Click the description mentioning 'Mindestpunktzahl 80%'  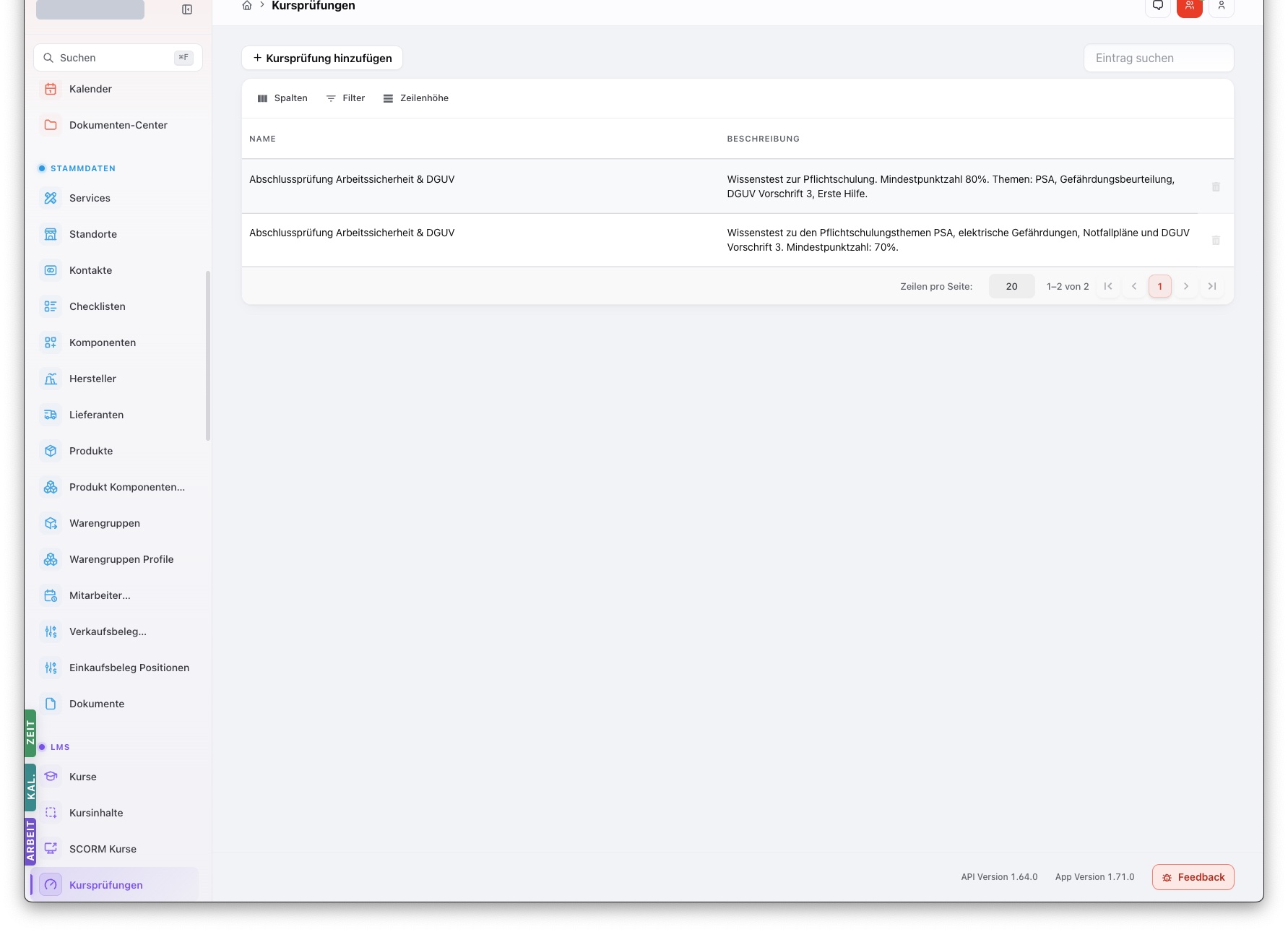951,186
